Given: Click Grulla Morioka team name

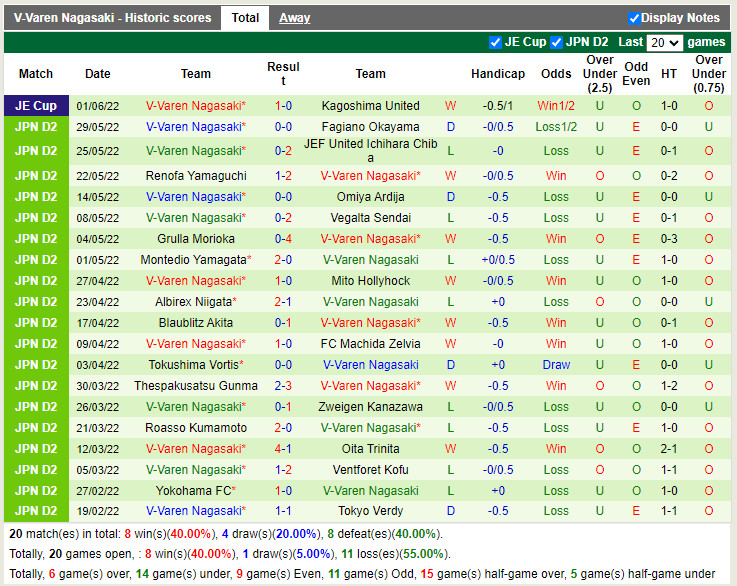Looking at the screenshot, I should (x=196, y=239).
